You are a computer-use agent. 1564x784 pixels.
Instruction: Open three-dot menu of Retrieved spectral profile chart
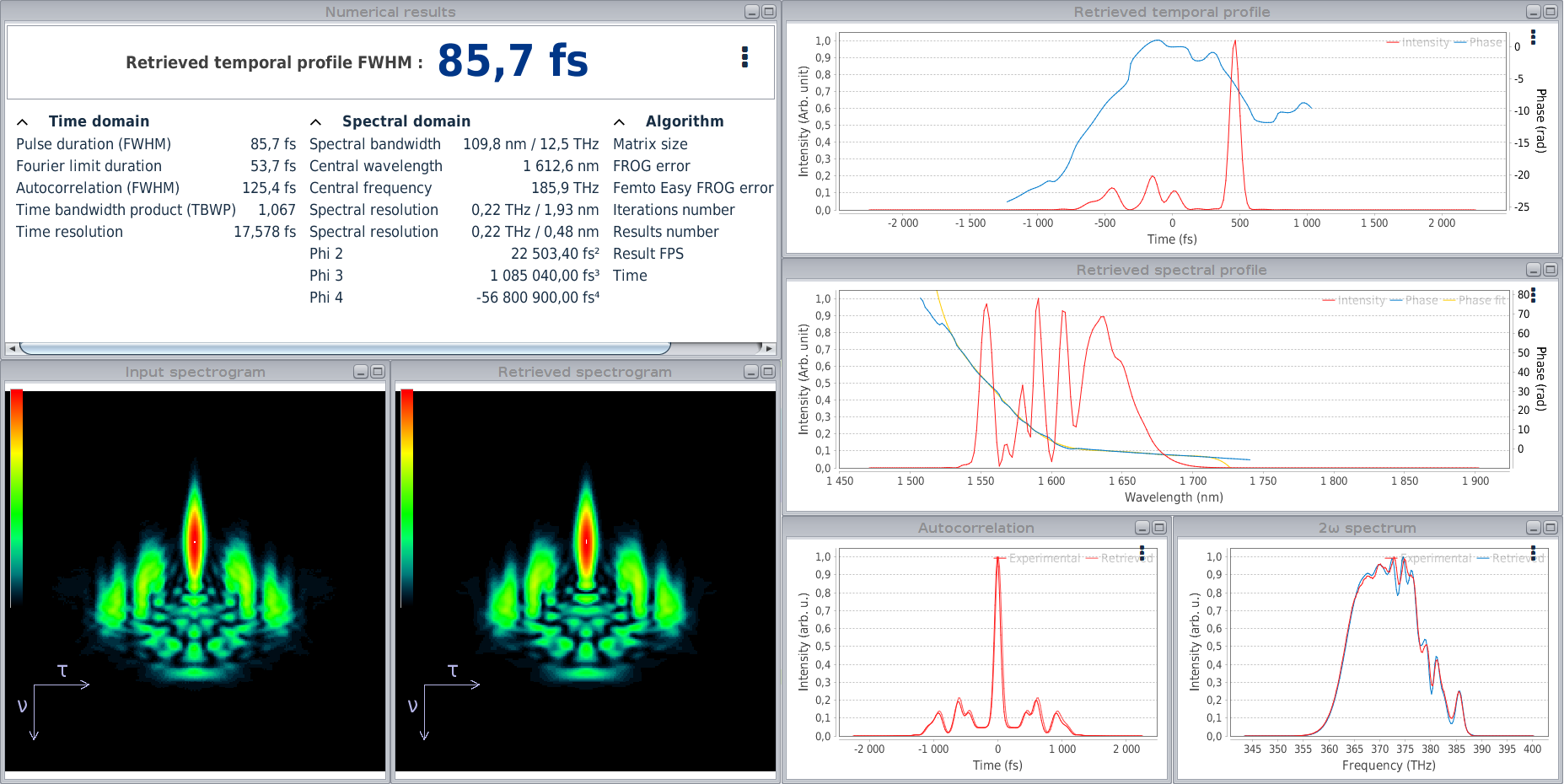click(1533, 295)
